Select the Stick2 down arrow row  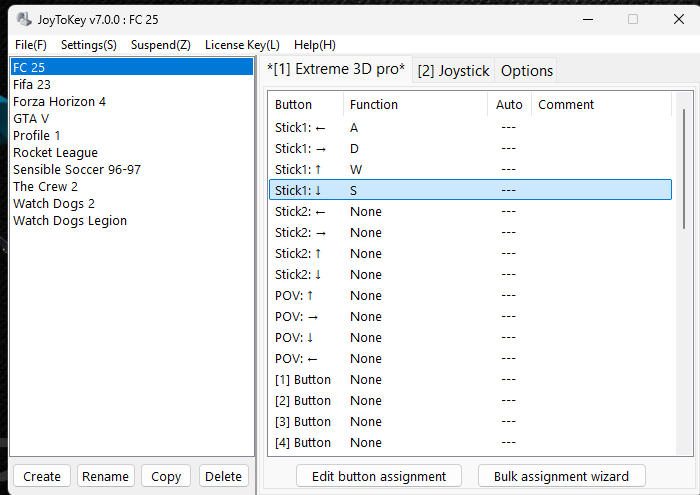click(x=471, y=275)
